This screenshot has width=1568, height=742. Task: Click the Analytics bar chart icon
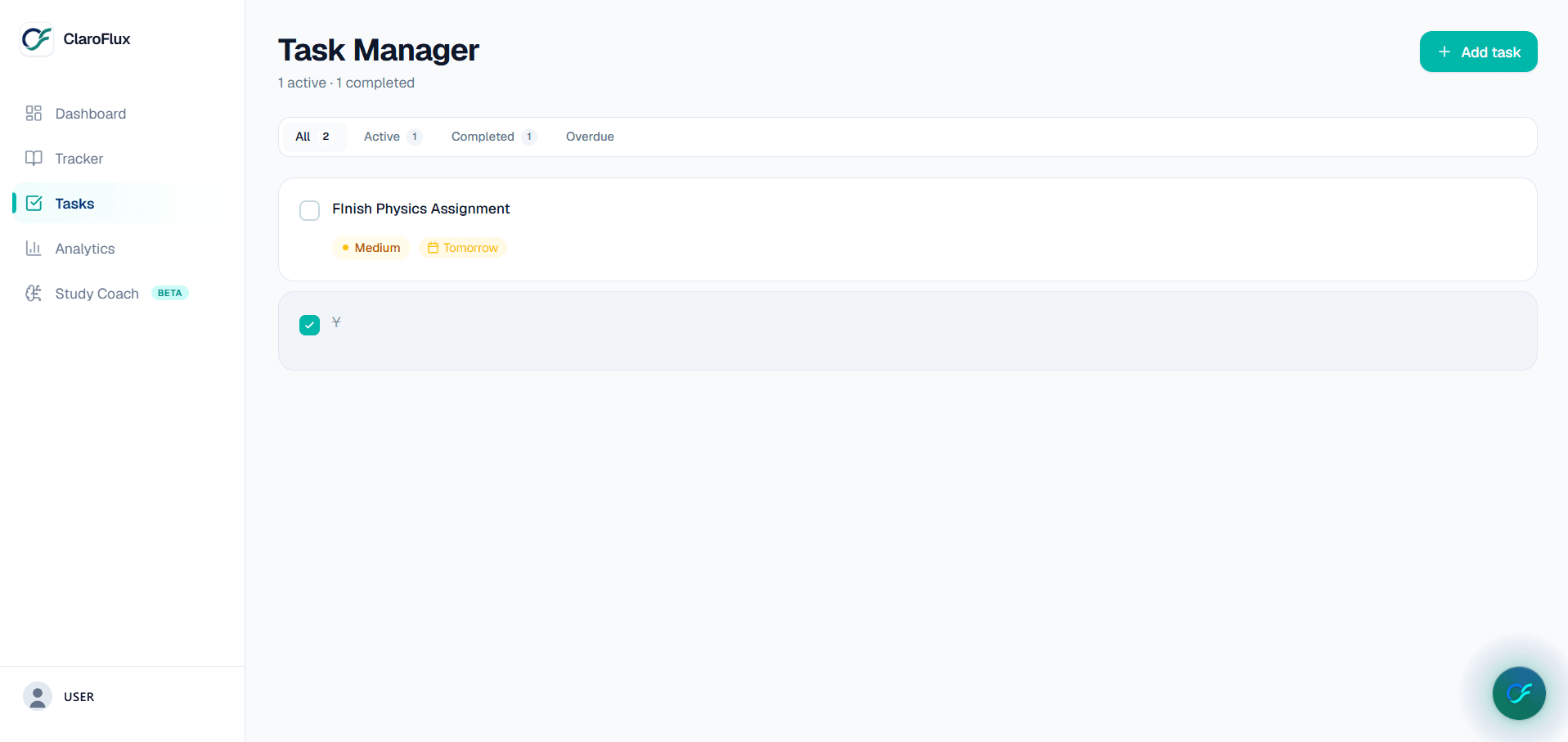34,248
